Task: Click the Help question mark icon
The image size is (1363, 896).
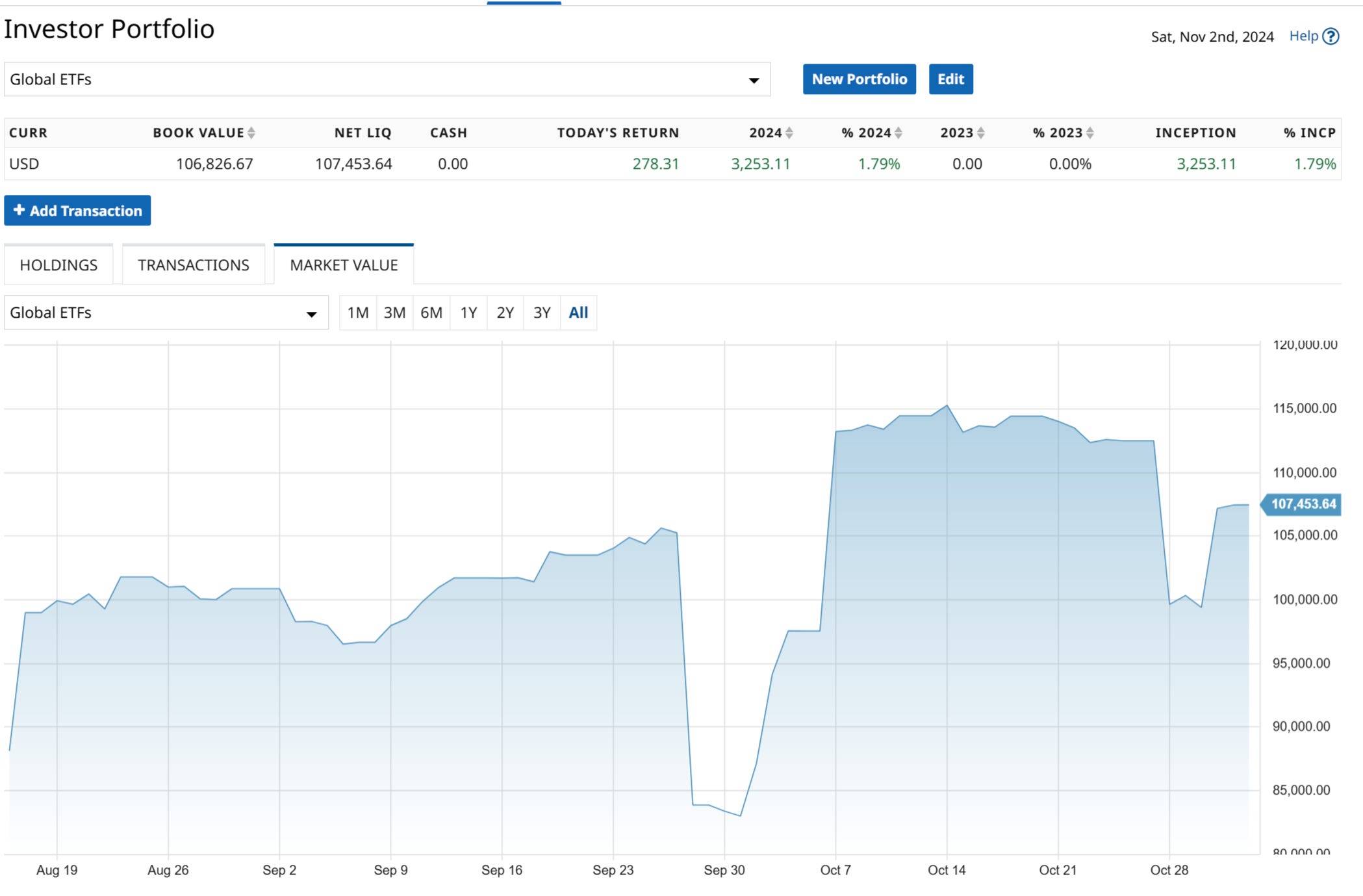Action: 1331,36
